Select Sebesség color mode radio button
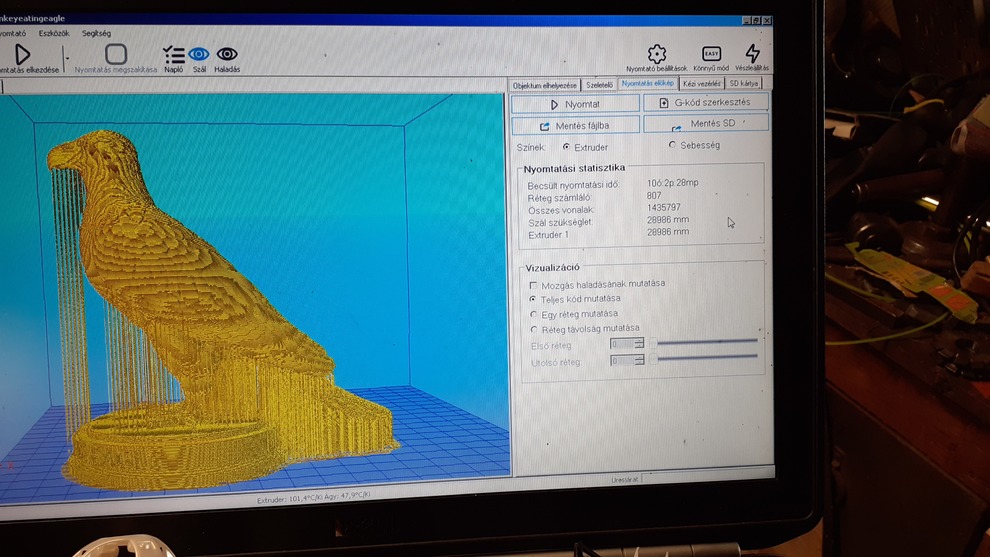 tap(672, 145)
